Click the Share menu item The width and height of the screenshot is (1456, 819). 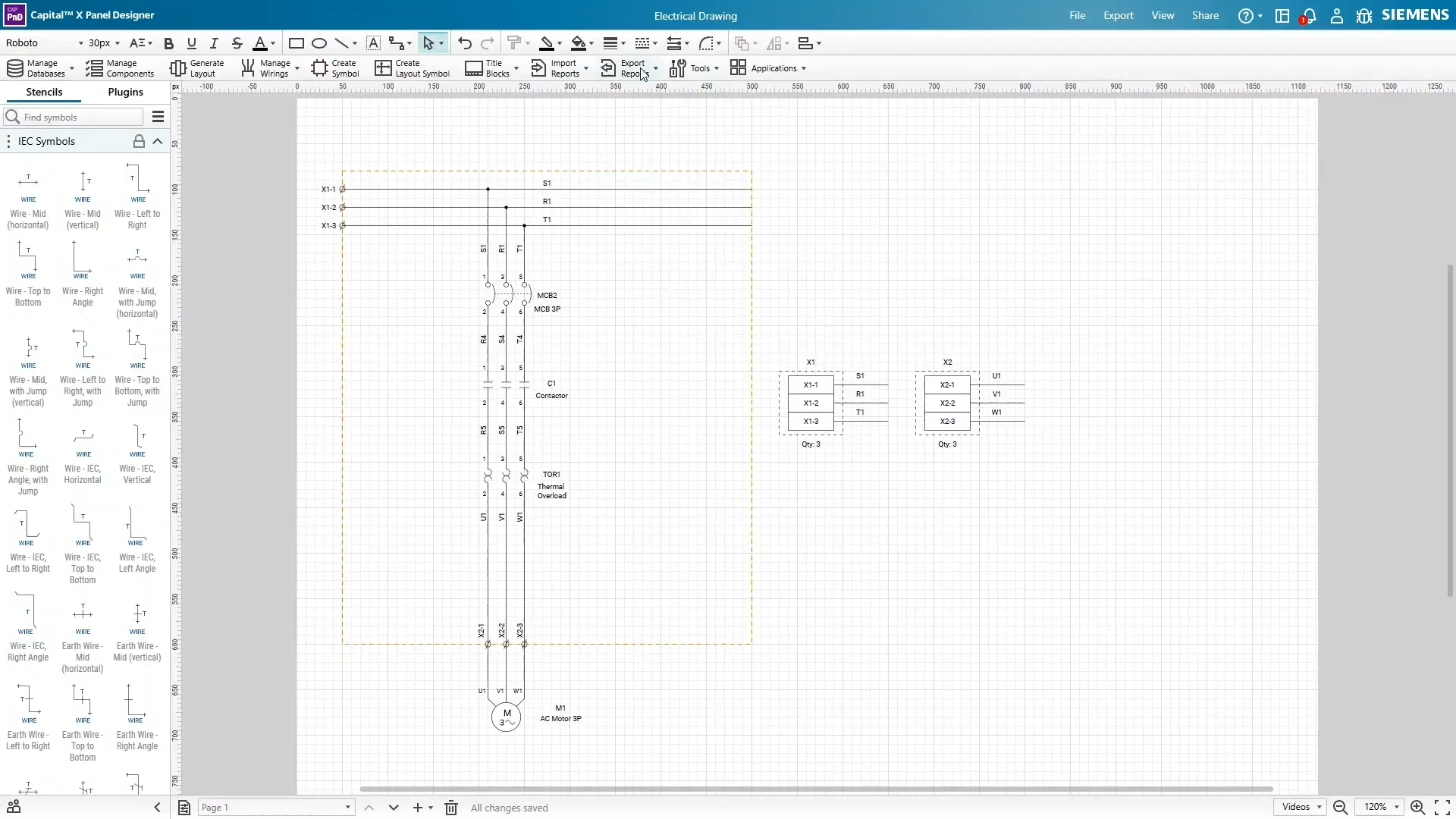coord(1205,15)
